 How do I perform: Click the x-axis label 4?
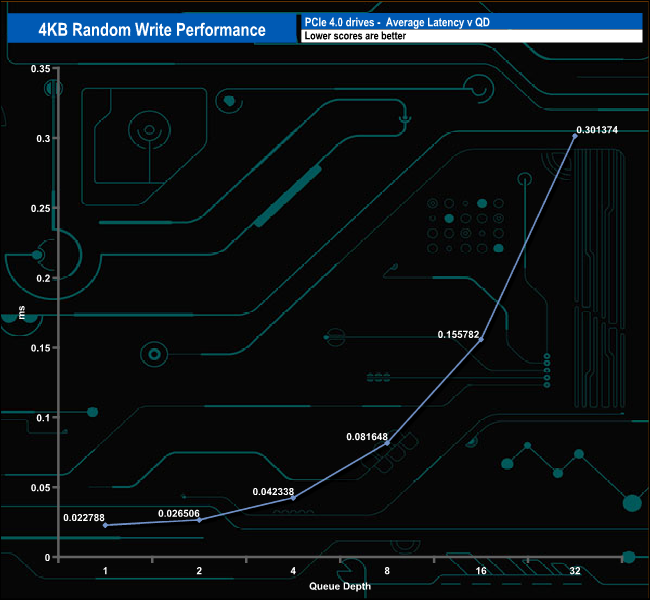tap(293, 571)
